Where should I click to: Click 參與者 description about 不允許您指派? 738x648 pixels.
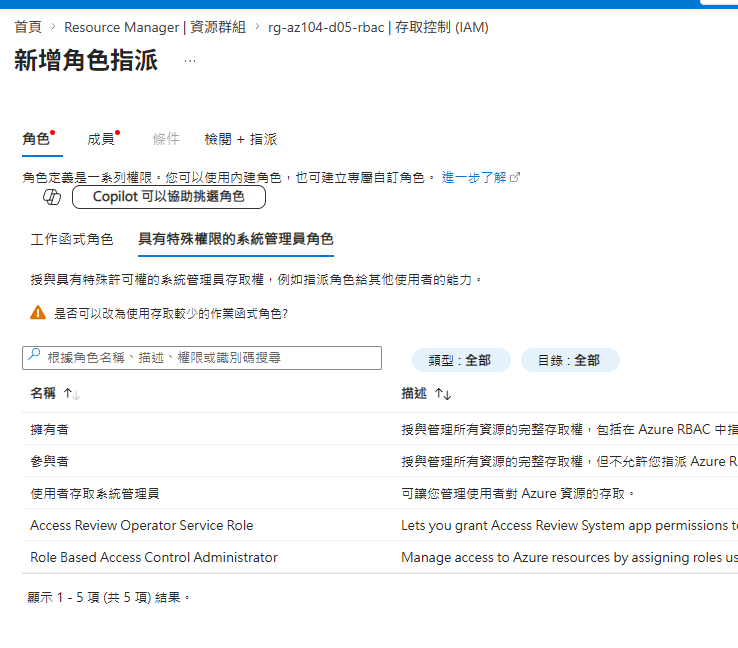tap(570, 462)
